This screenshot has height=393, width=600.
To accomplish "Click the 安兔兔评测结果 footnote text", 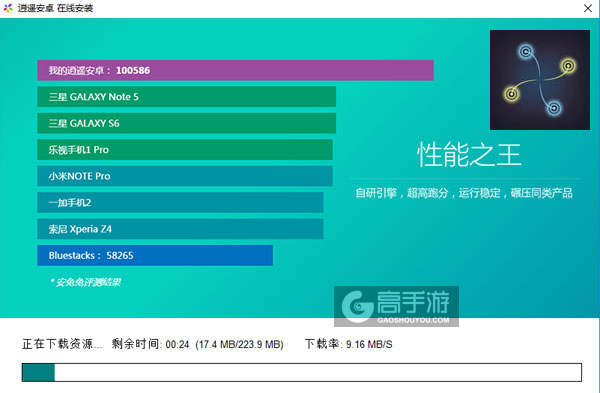I will coord(85,282).
